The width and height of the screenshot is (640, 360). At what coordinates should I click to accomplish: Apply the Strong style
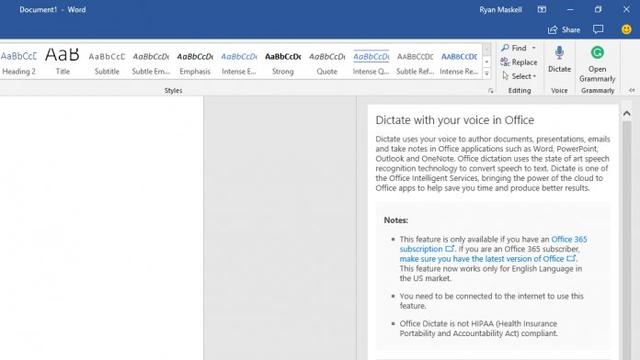[x=283, y=62]
